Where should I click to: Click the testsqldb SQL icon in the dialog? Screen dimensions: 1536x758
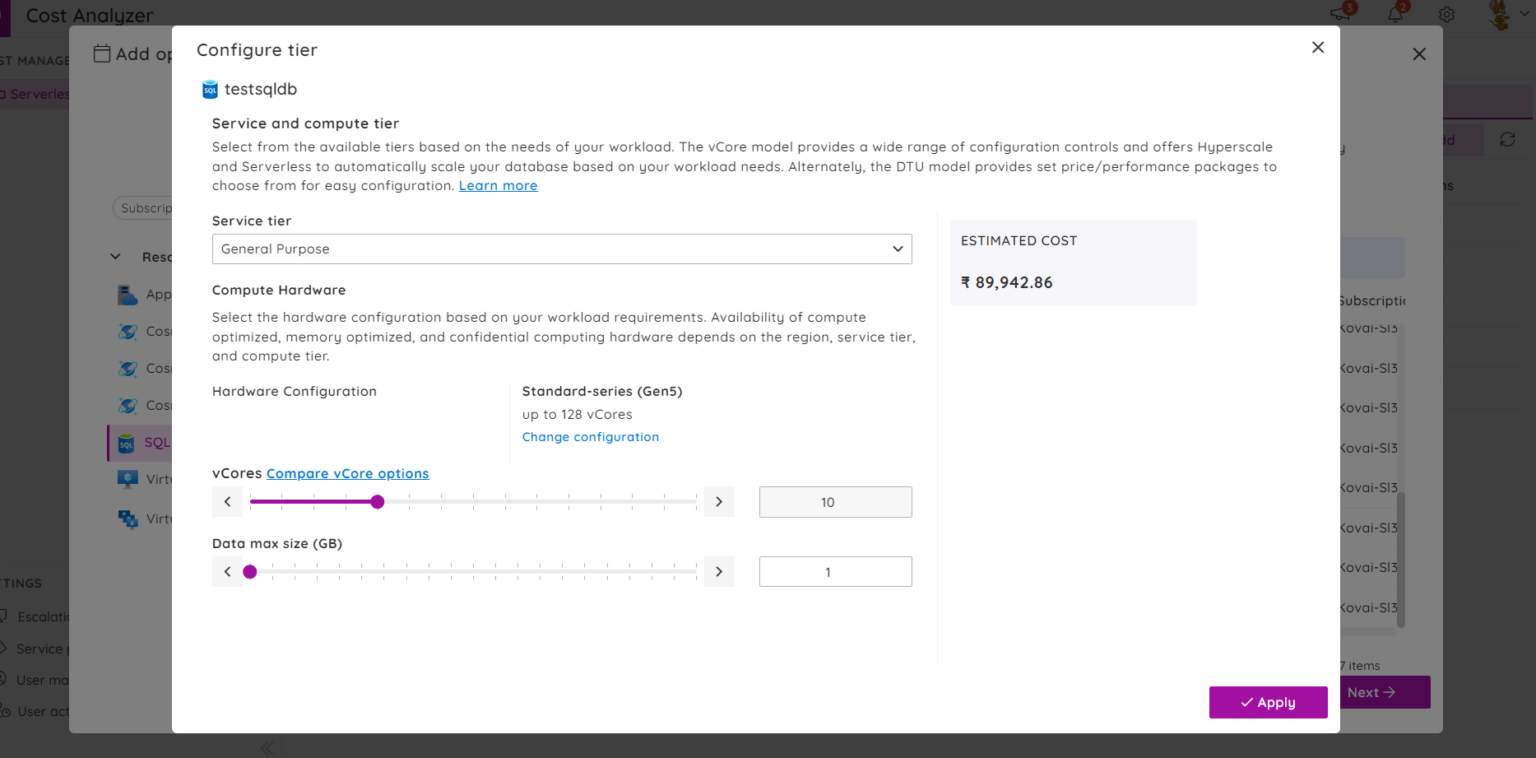point(209,89)
